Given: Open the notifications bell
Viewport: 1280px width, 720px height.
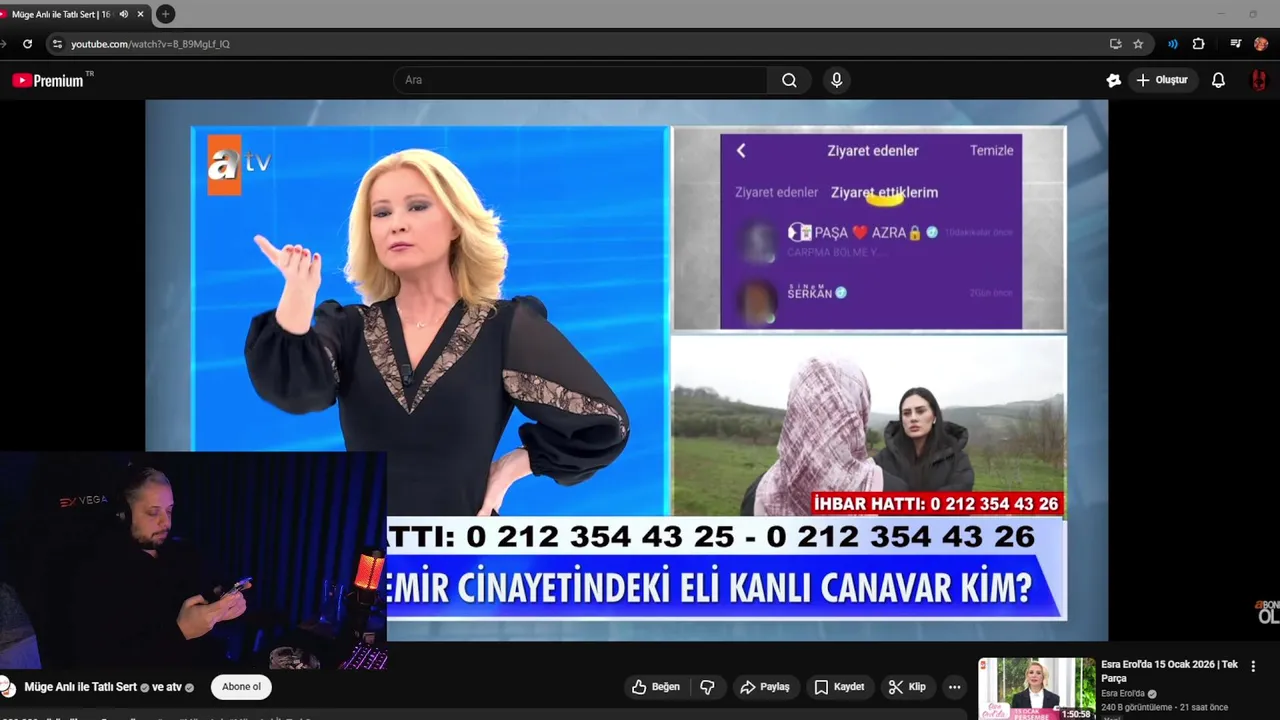Looking at the screenshot, I should point(1218,80).
